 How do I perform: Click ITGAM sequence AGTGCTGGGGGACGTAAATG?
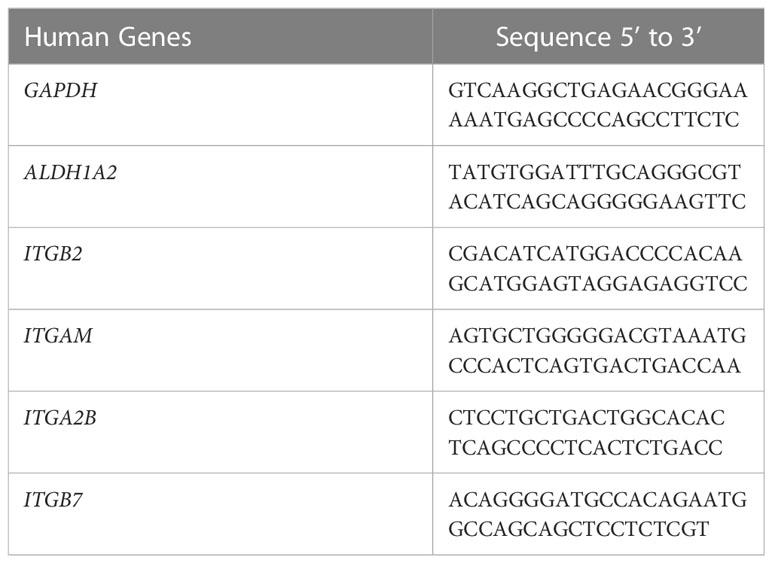[x=597, y=337]
